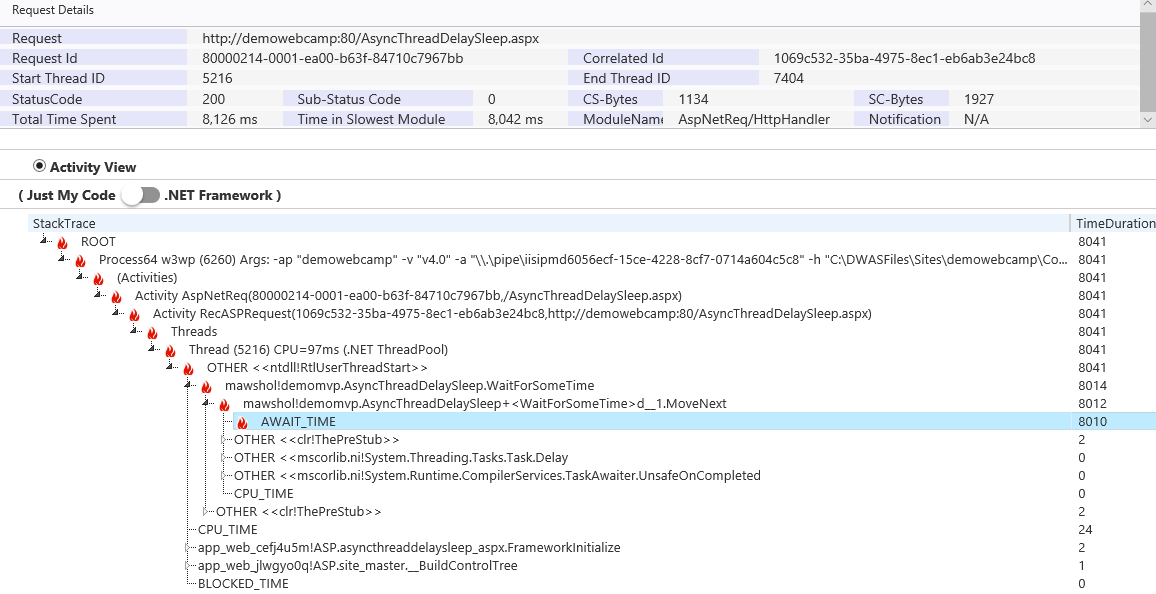Toggle Just My Code / .NET Framework switch
The height and width of the screenshot is (594, 1156).
(141, 195)
